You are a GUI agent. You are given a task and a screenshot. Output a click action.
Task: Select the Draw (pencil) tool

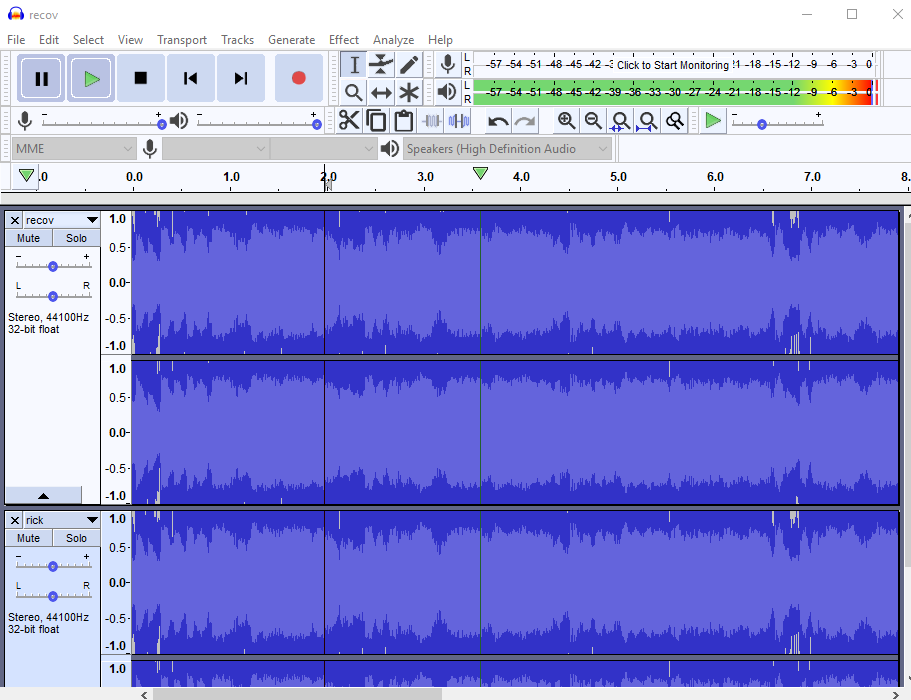(409, 64)
